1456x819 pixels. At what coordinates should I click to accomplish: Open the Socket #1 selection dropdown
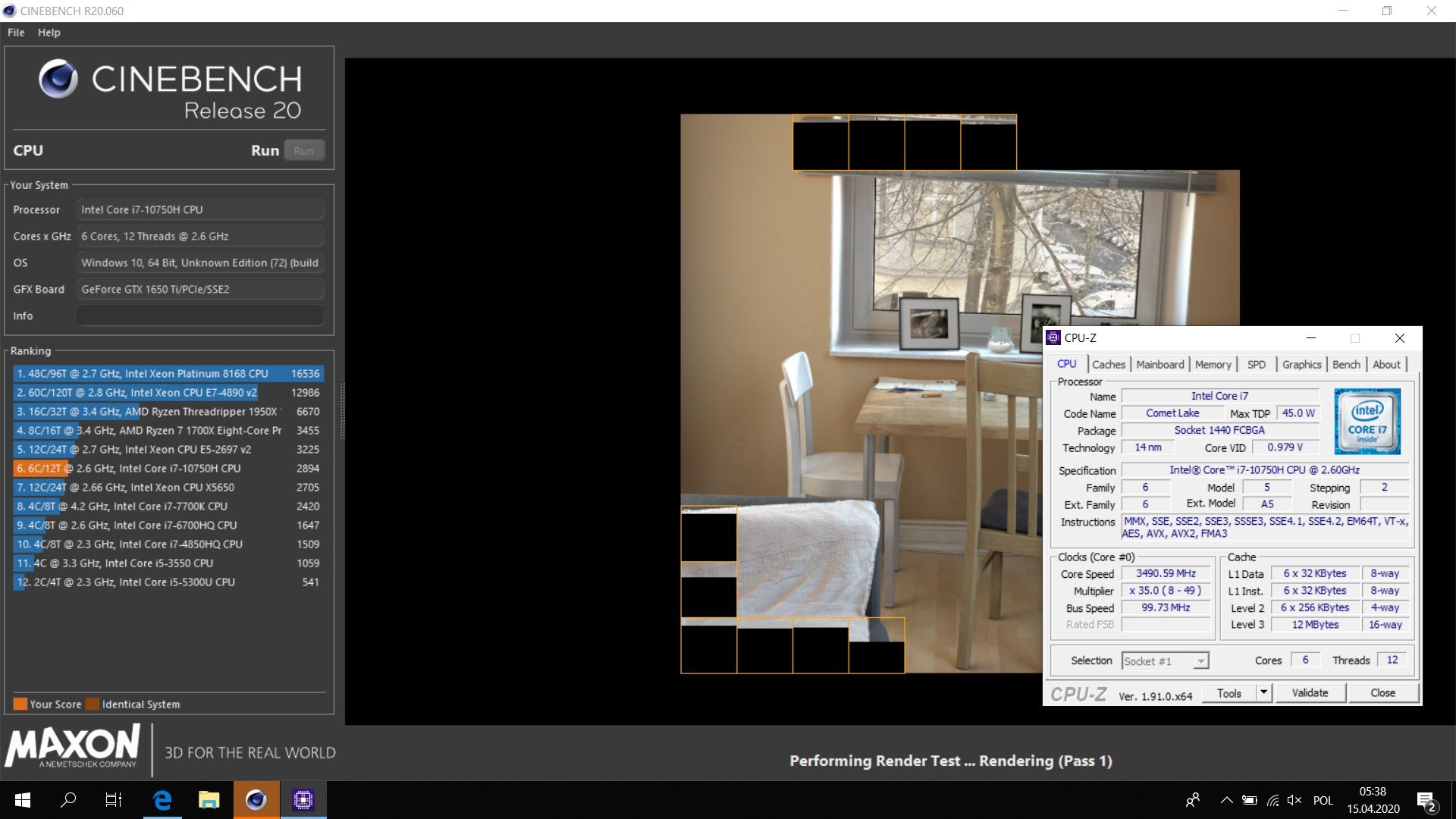1165,661
